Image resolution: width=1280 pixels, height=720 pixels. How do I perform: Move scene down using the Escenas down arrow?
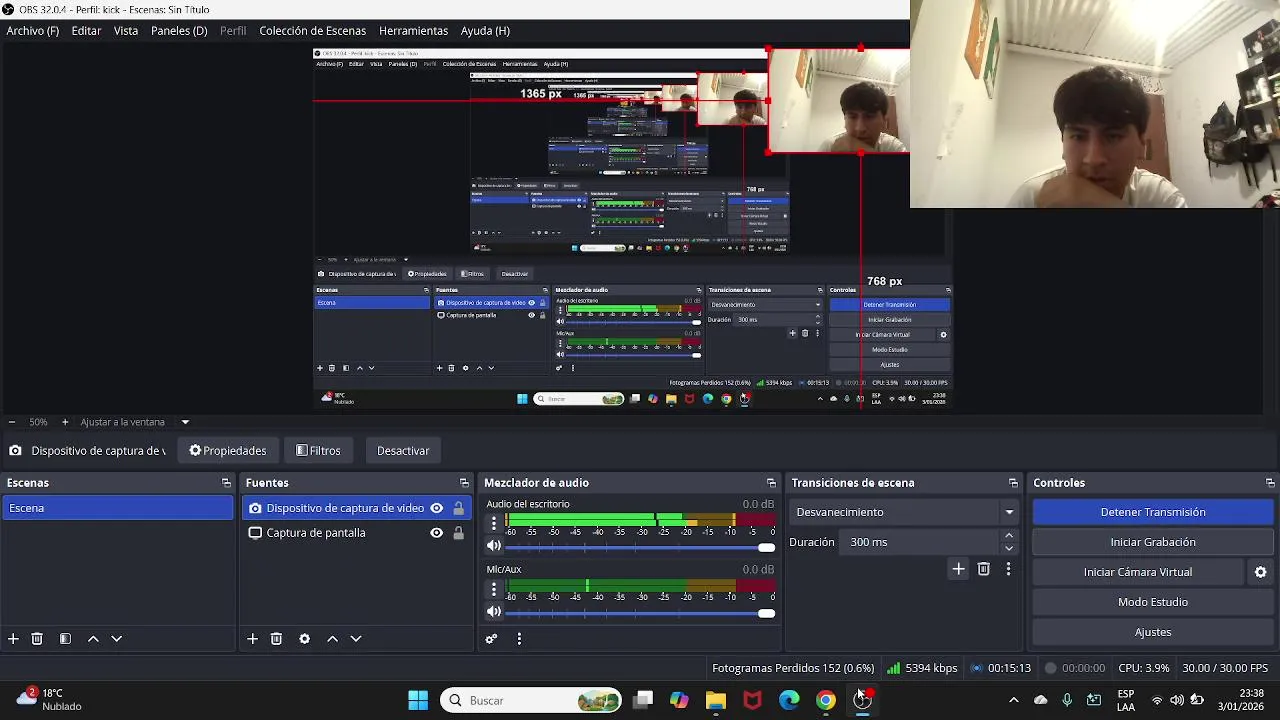coord(116,639)
